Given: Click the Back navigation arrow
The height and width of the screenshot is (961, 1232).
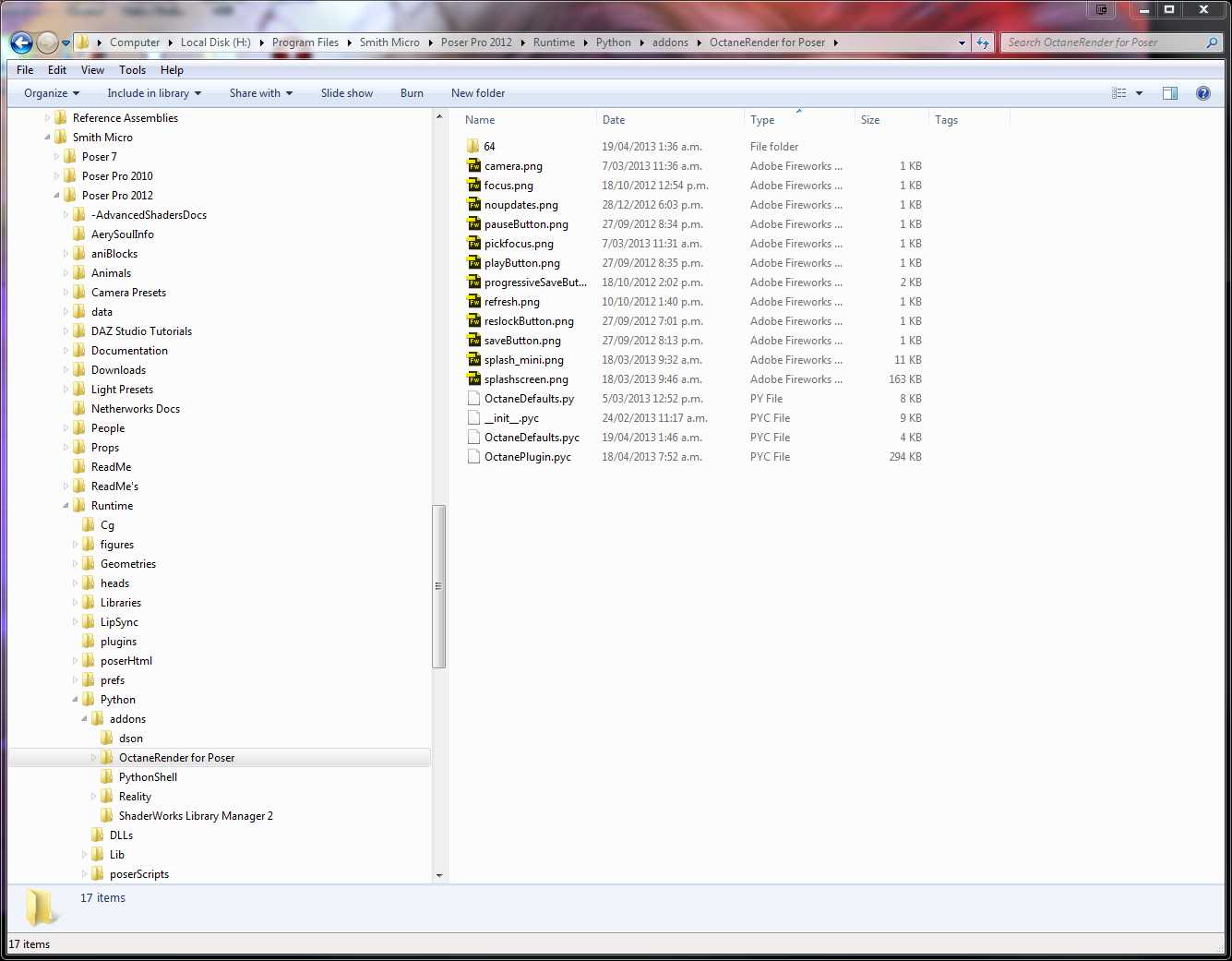Looking at the screenshot, I should (21, 42).
